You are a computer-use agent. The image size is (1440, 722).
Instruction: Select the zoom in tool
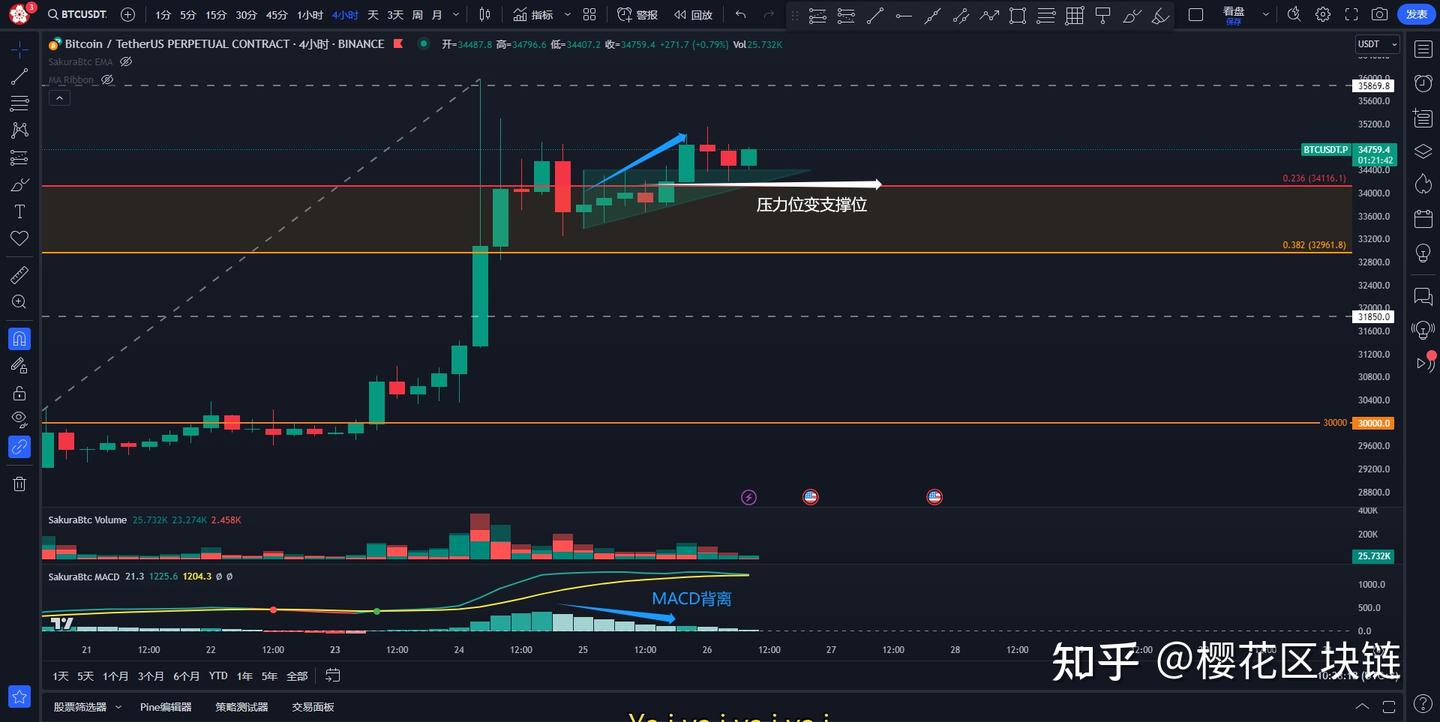coord(19,302)
